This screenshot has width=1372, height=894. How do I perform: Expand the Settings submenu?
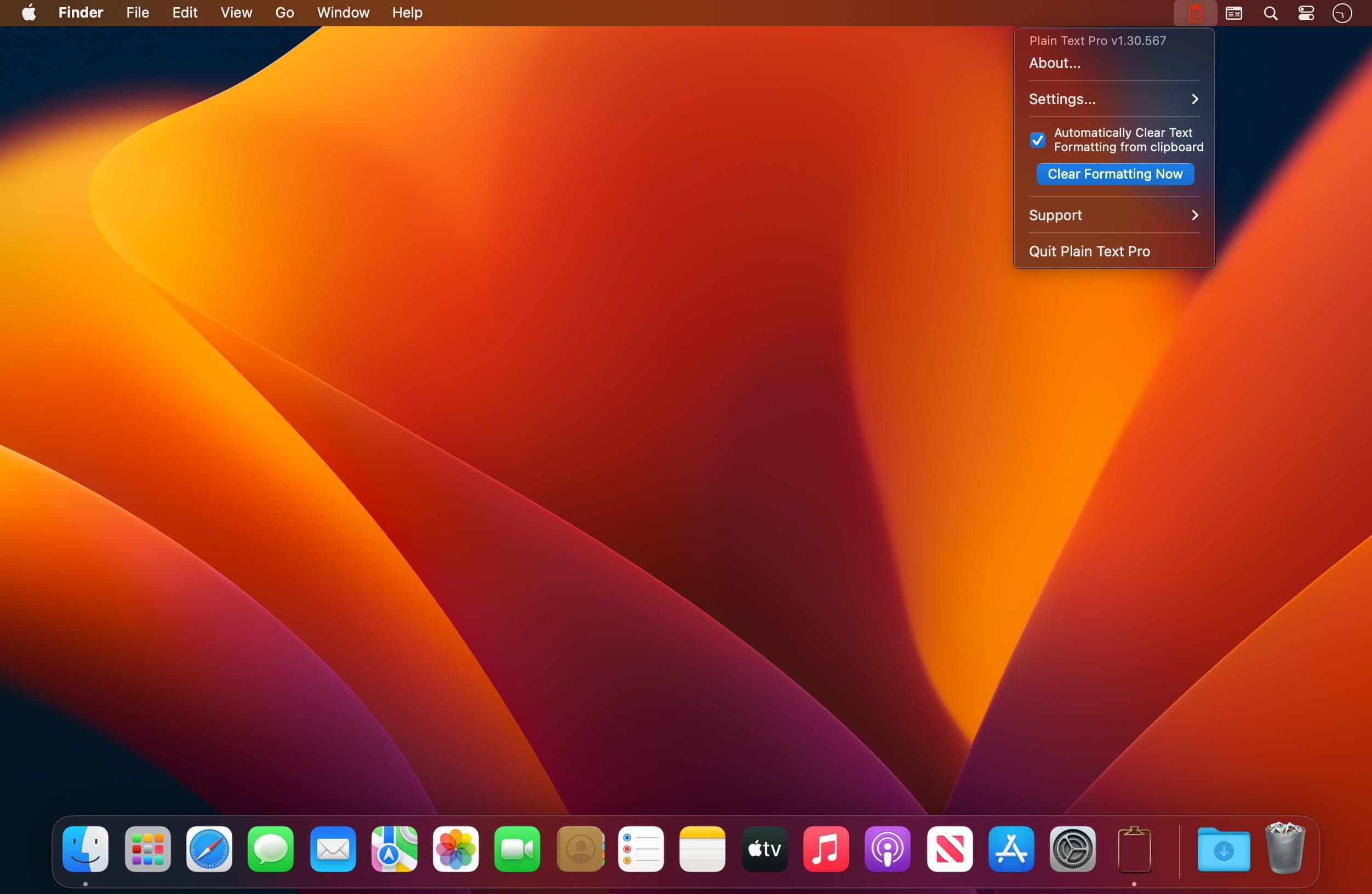[x=1113, y=98]
